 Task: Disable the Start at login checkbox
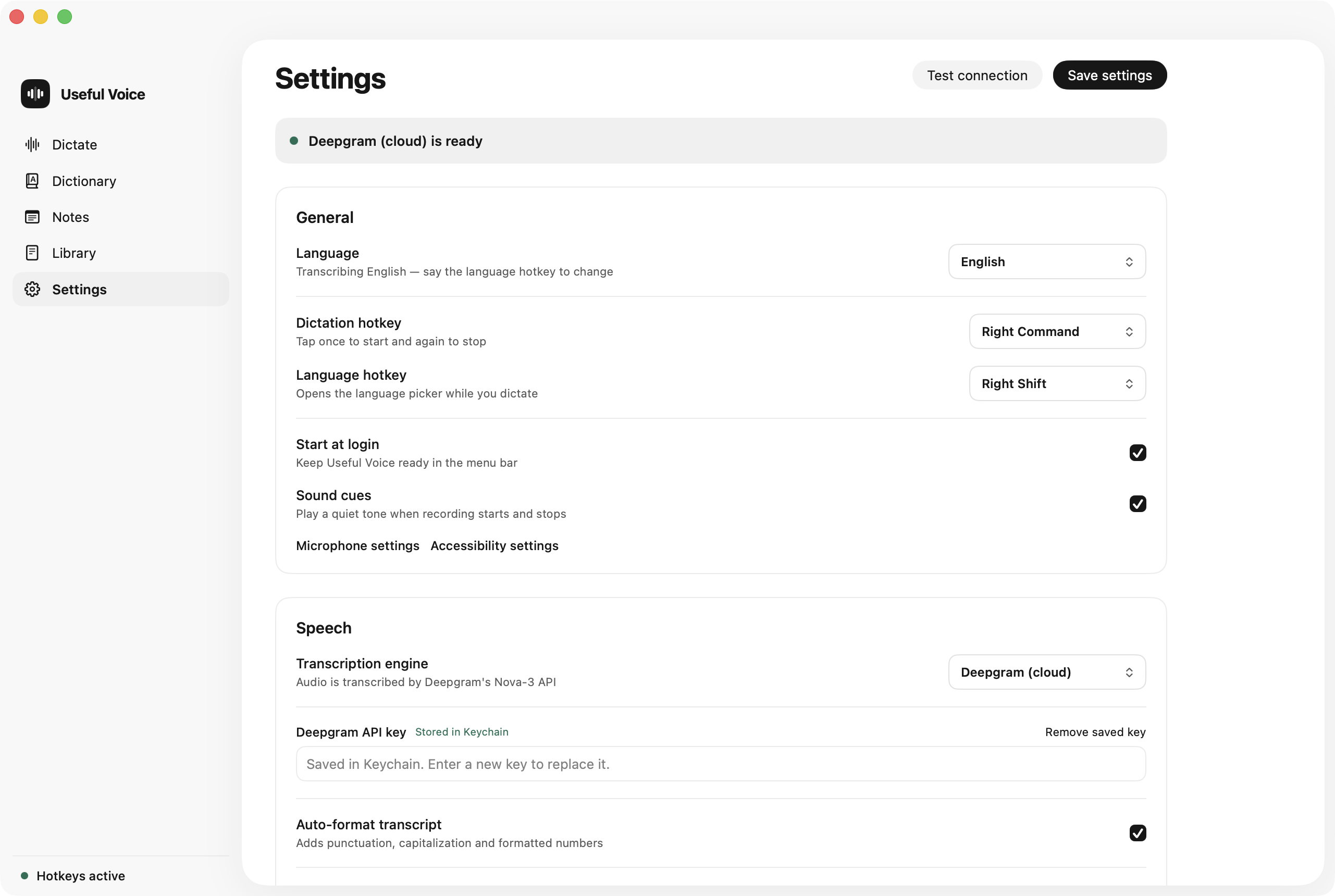pyautogui.click(x=1138, y=453)
